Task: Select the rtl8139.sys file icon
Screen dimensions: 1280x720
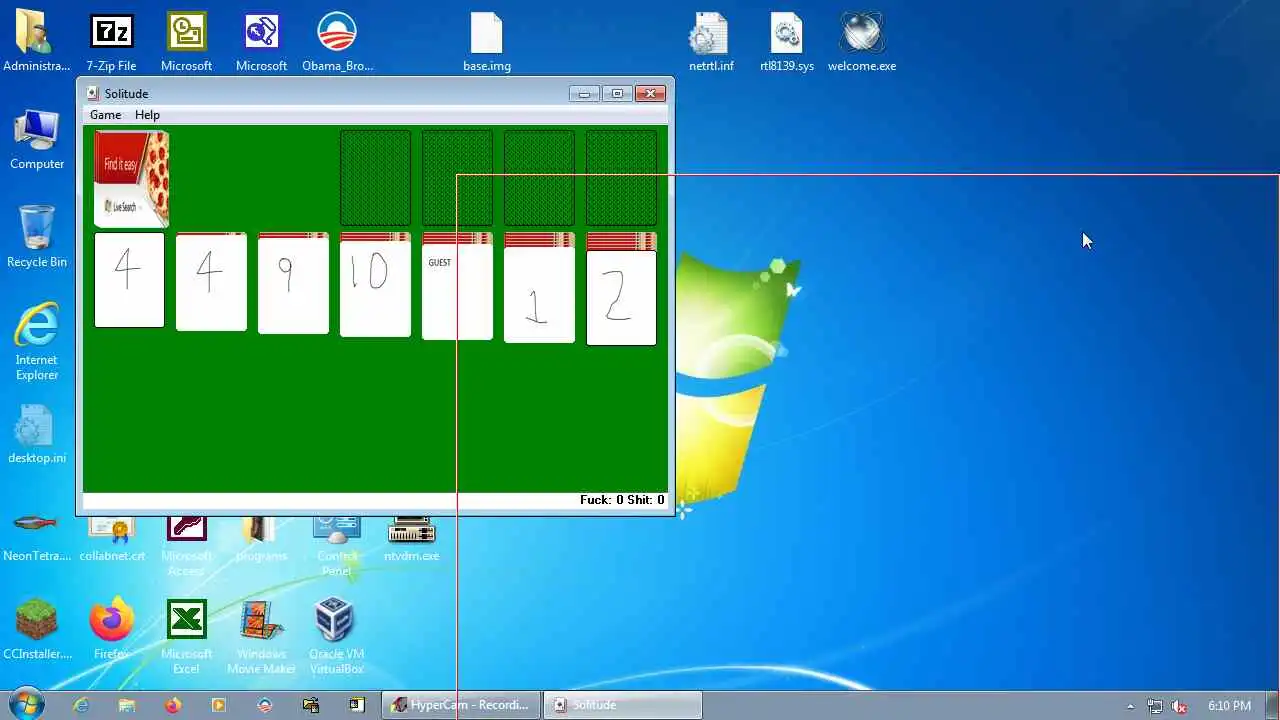Action: 787,42
